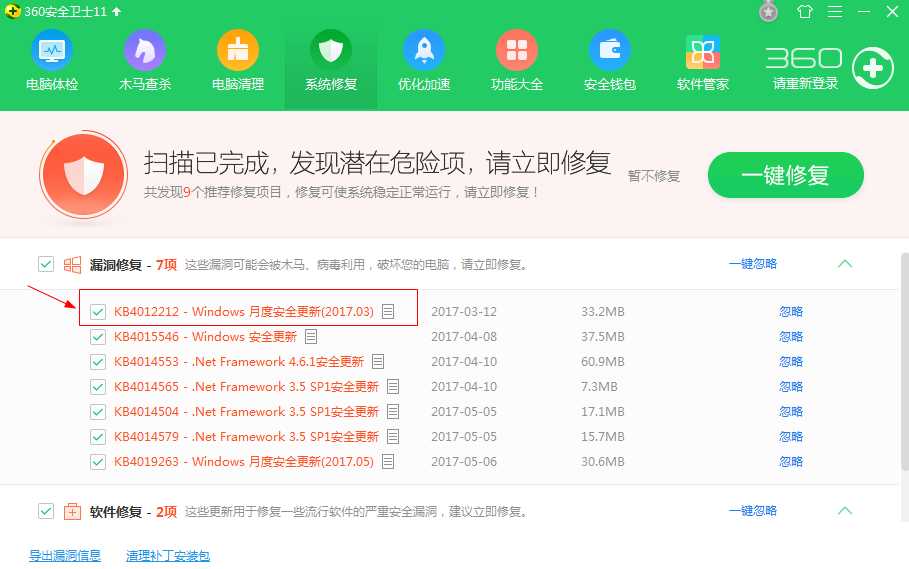Click the 360 logo icon in title bar
909x569 pixels.
(12, 11)
